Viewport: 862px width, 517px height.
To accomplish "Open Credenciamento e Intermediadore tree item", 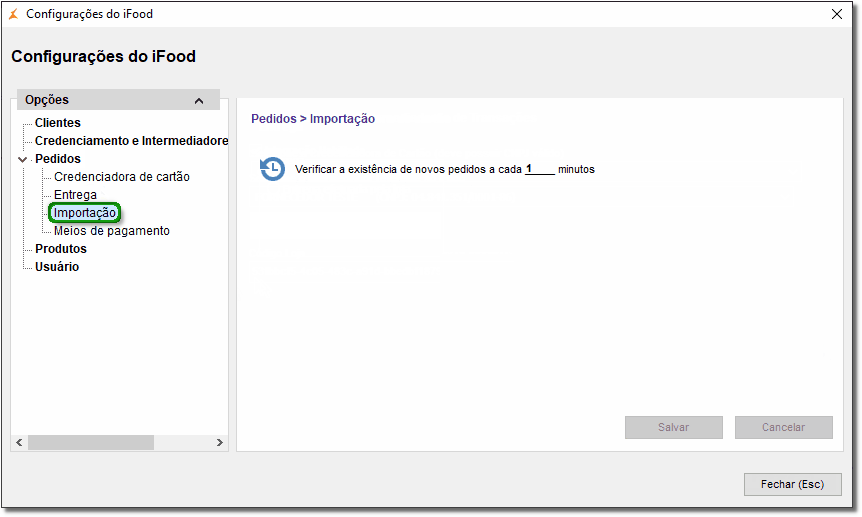I will [x=131, y=141].
